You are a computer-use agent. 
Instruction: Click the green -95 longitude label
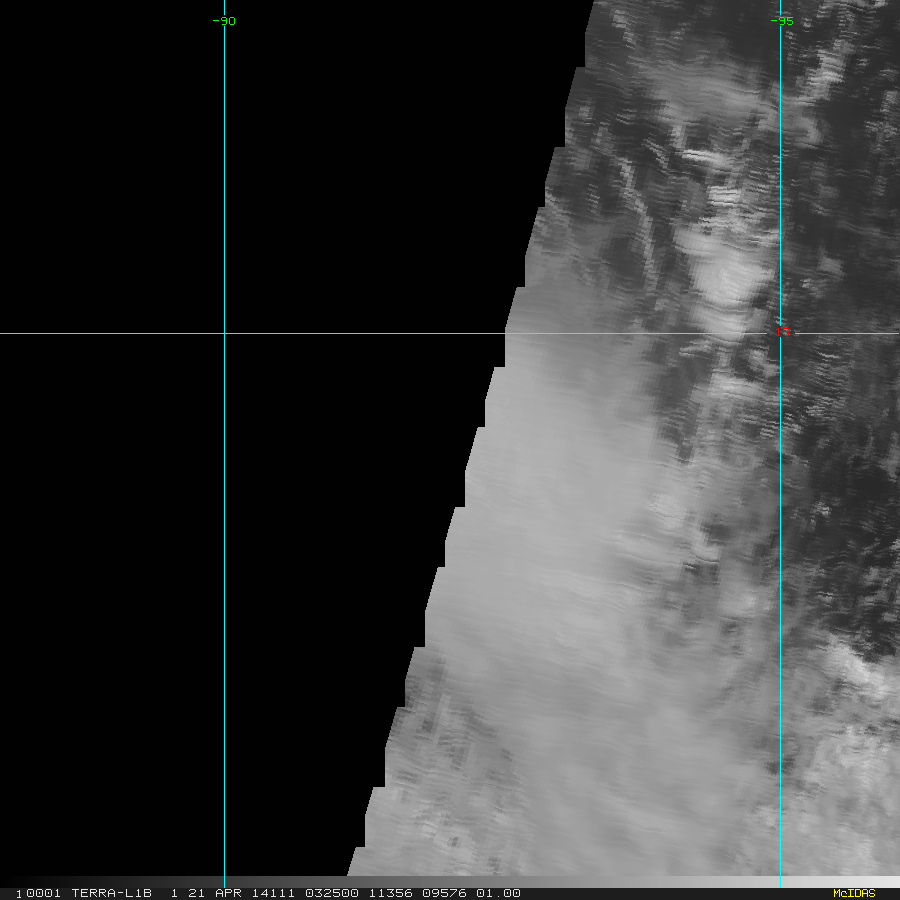pos(782,21)
